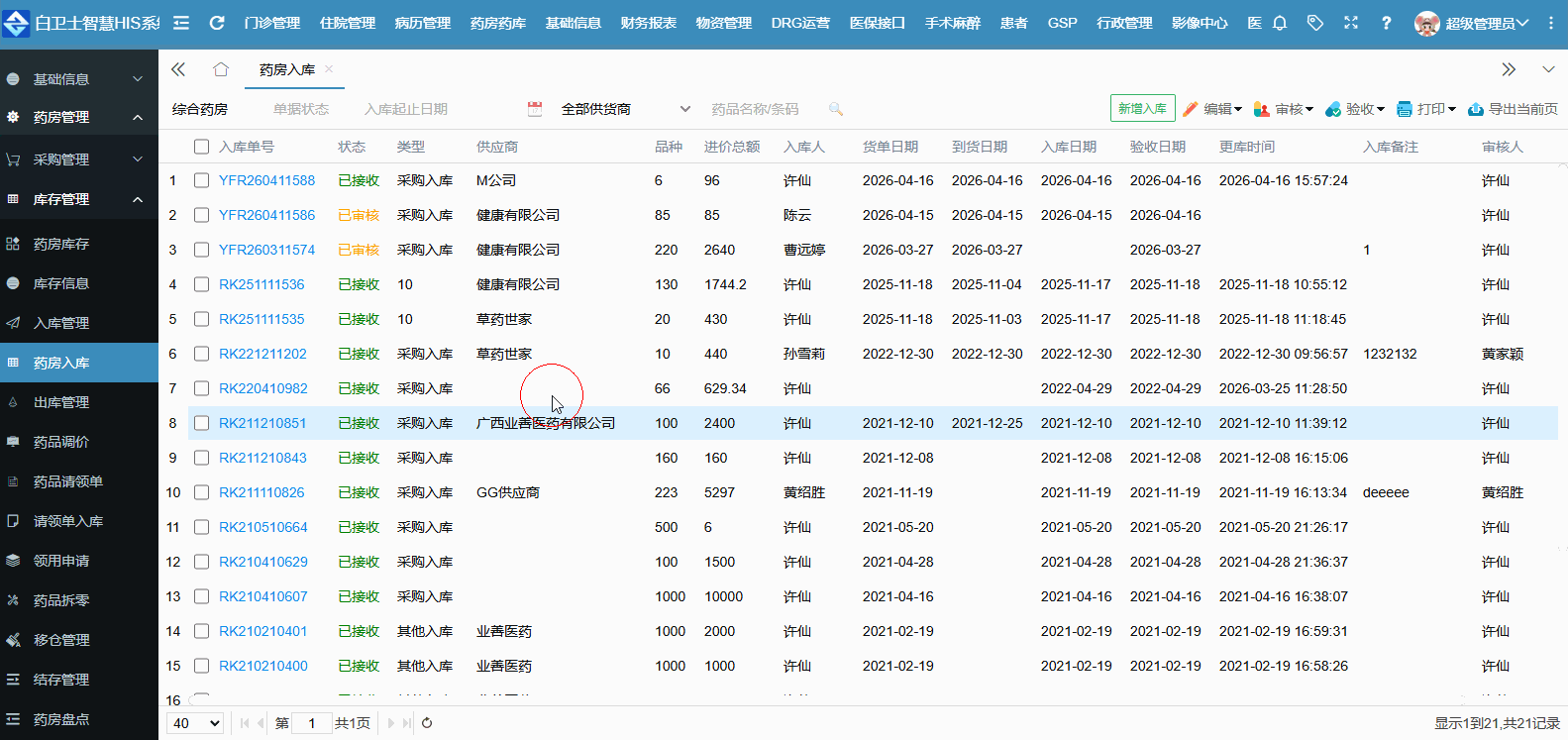Check the row YFR260311574 checkbox
Image resolution: width=1568 pixels, height=740 pixels.
coord(201,250)
